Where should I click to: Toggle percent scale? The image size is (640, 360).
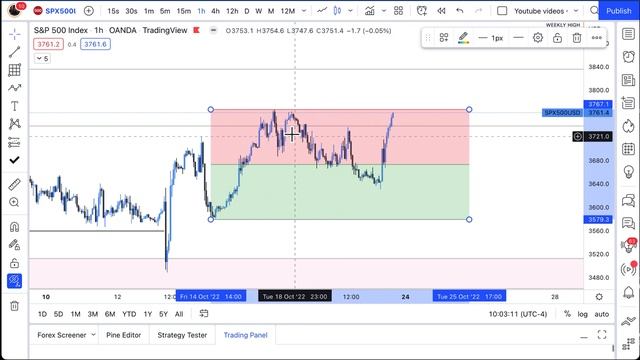[x=567, y=314]
